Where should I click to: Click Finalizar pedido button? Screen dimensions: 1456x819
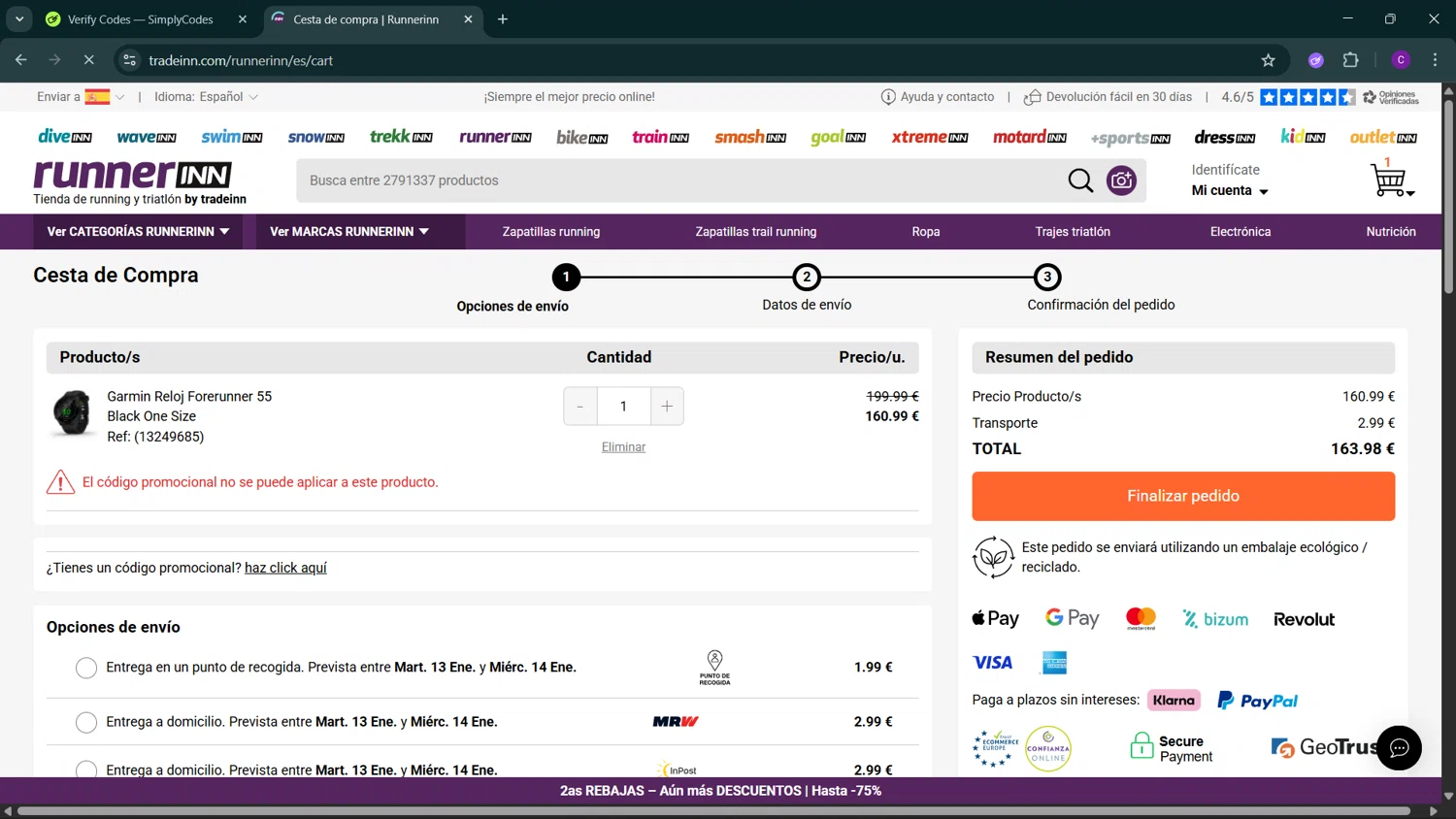pos(1183,496)
